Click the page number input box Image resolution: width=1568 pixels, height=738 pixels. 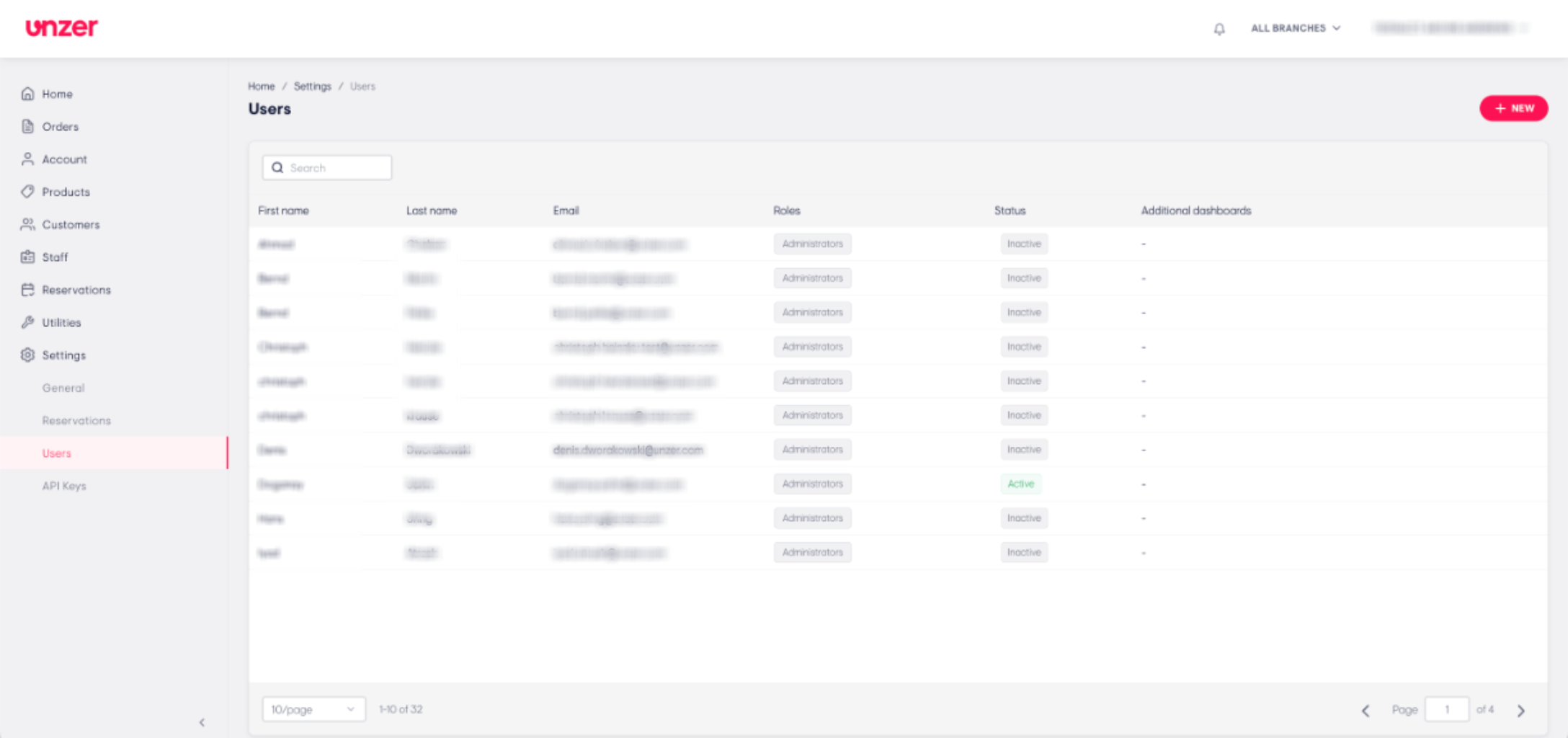tap(1446, 709)
